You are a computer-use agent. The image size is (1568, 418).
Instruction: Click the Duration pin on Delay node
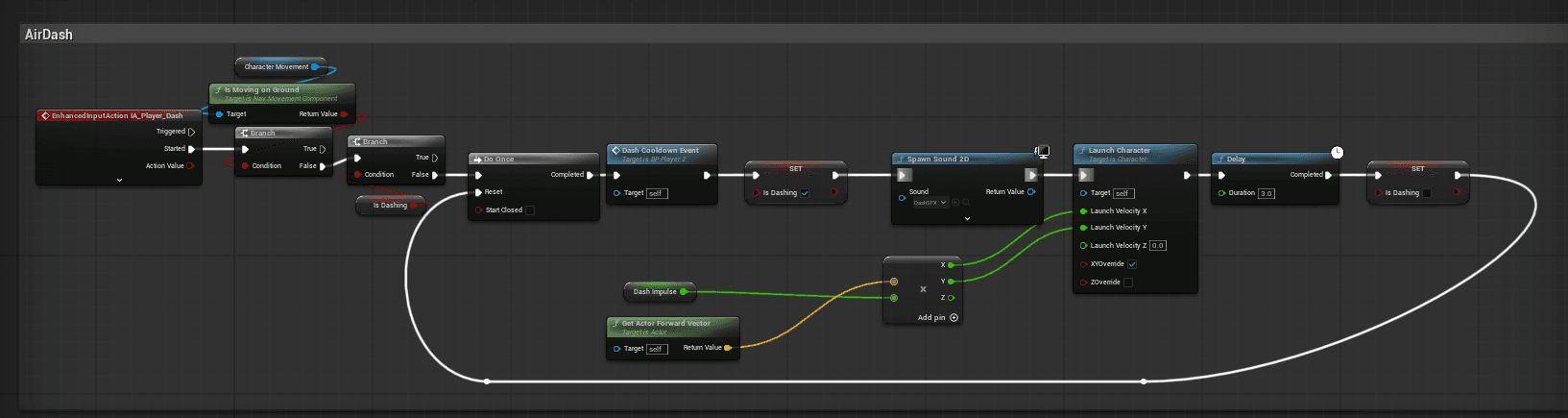1221,193
